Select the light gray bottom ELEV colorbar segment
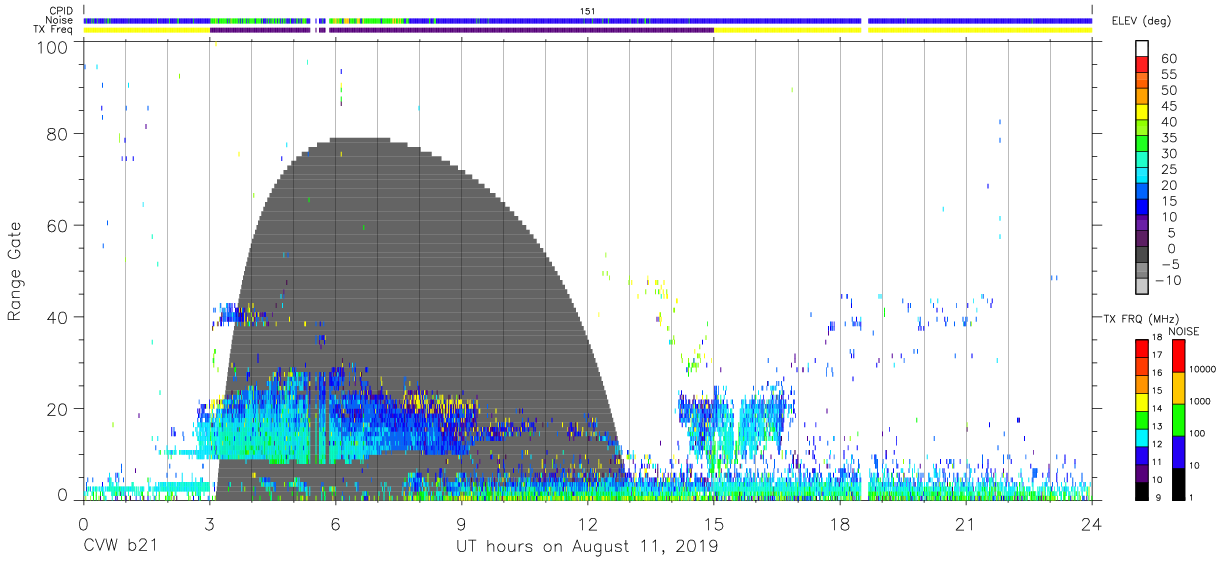This screenshot has width=1228, height=567. coord(1142,286)
